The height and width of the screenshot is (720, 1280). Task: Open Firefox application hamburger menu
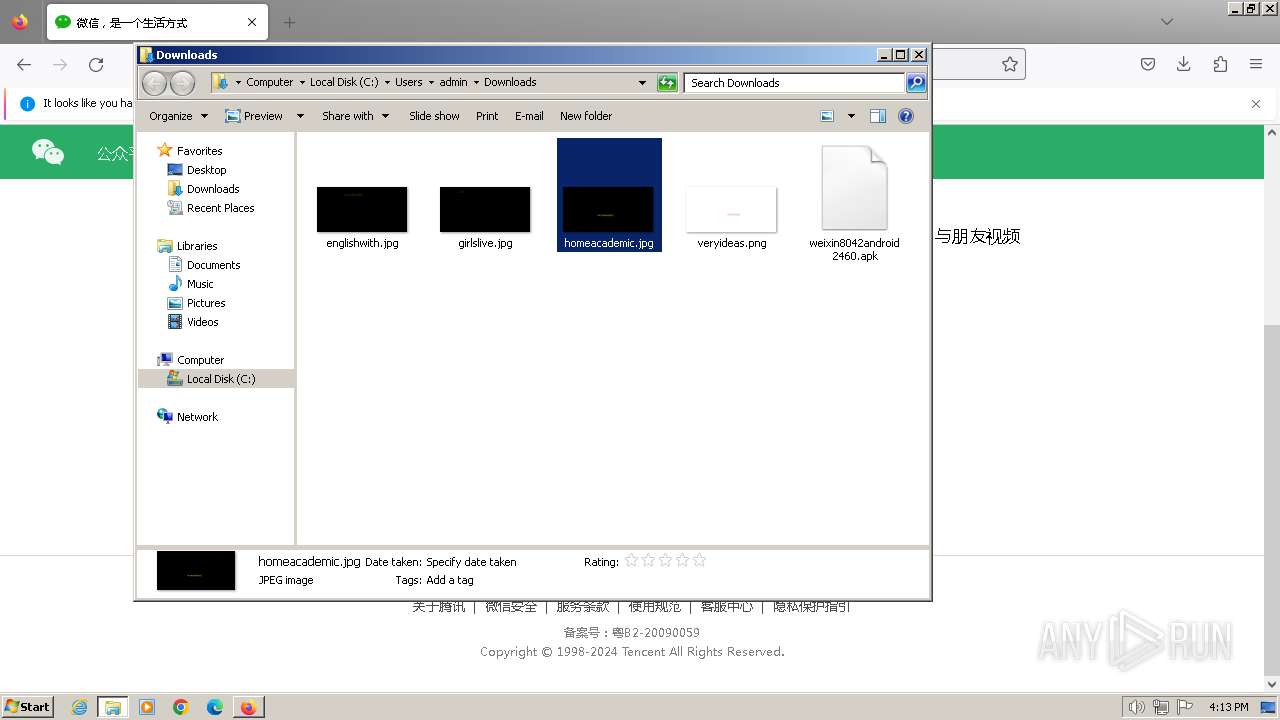1256,64
